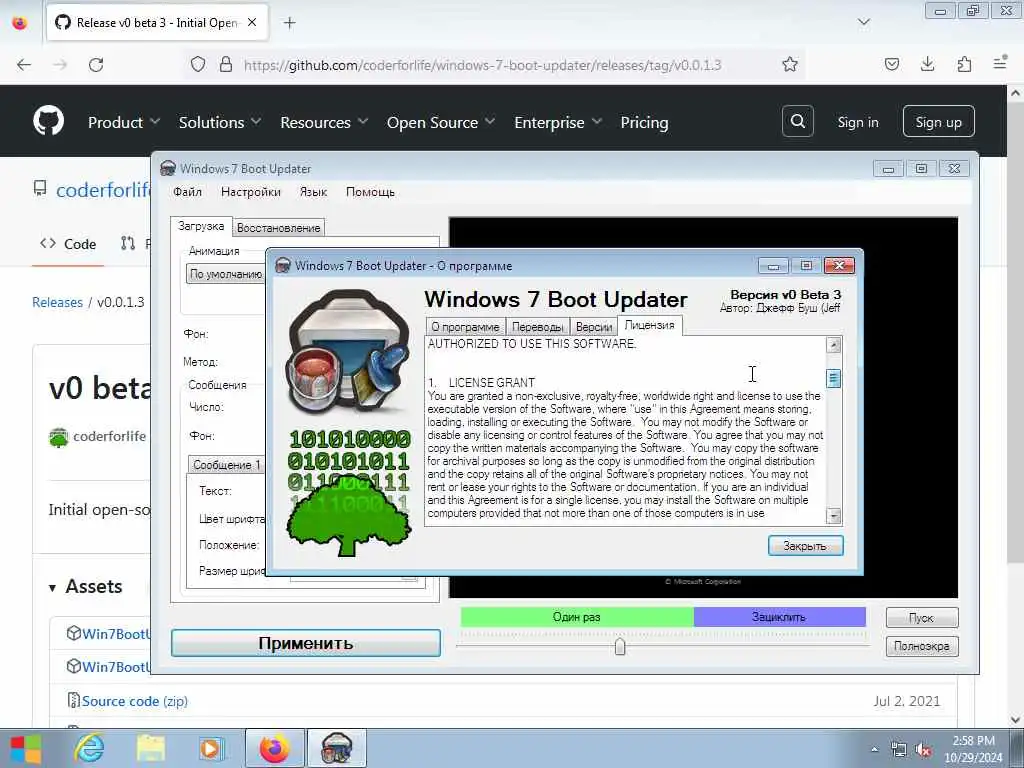Switch to Версии tab
The height and width of the screenshot is (768, 1024).
point(594,327)
